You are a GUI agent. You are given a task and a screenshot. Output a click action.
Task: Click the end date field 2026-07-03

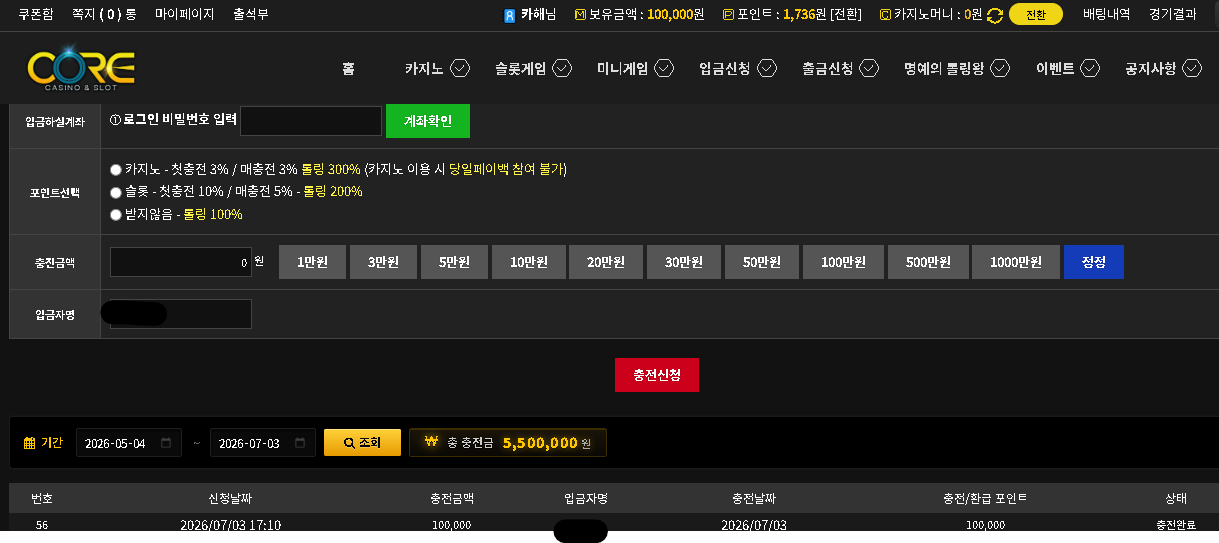pyautogui.click(x=263, y=443)
